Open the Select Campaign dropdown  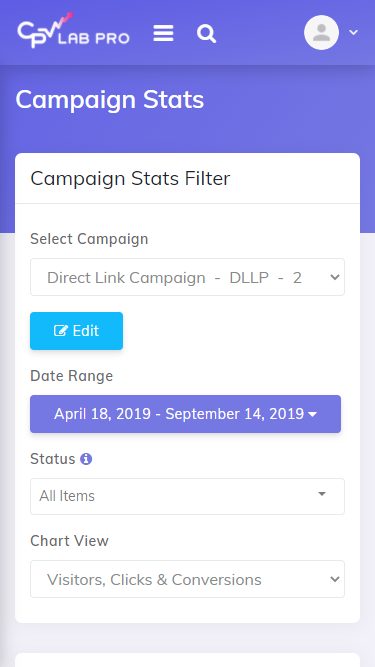[188, 277]
